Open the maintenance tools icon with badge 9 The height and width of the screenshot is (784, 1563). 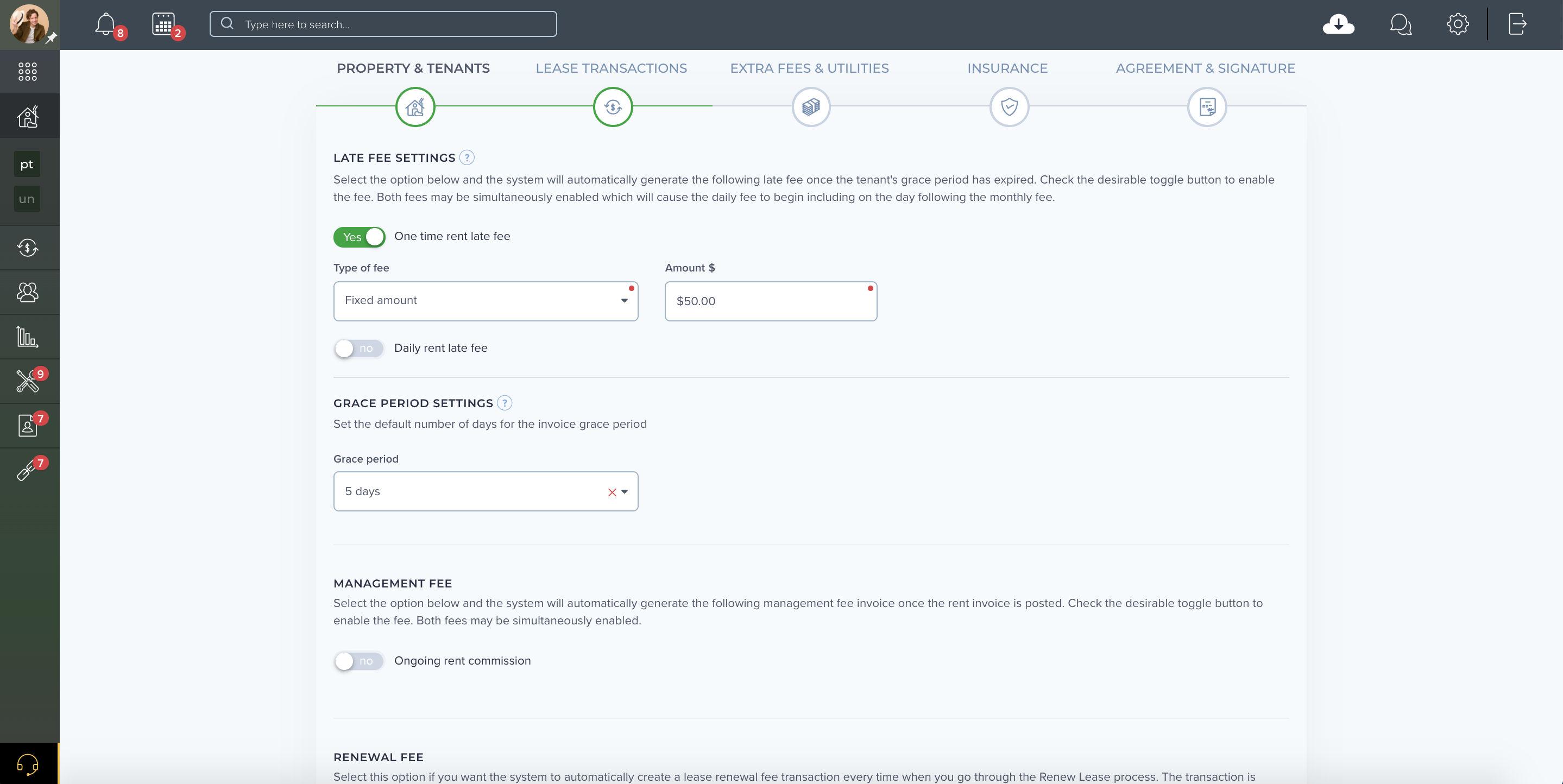(x=27, y=381)
